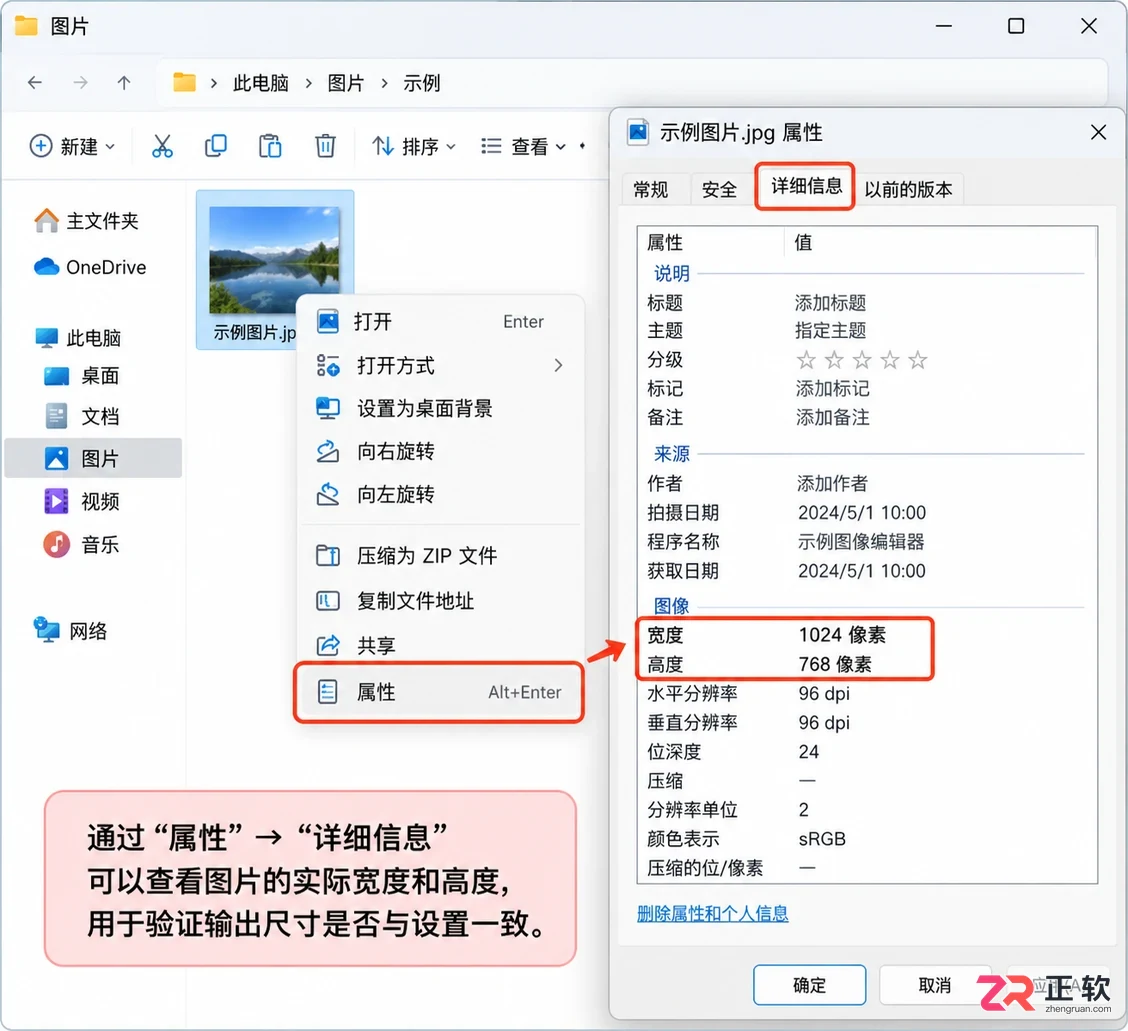Choose 设置为桌面背景 in context menu
1128x1031 pixels.
coord(440,409)
